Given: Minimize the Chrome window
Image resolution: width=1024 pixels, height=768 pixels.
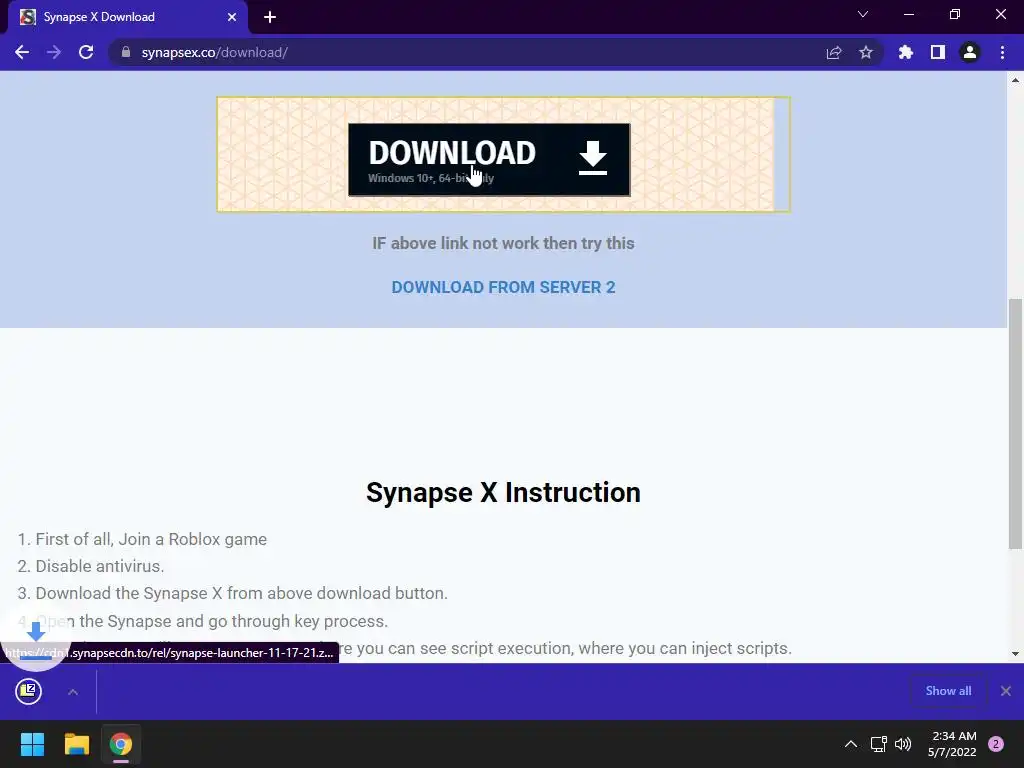Looking at the screenshot, I should (908, 14).
